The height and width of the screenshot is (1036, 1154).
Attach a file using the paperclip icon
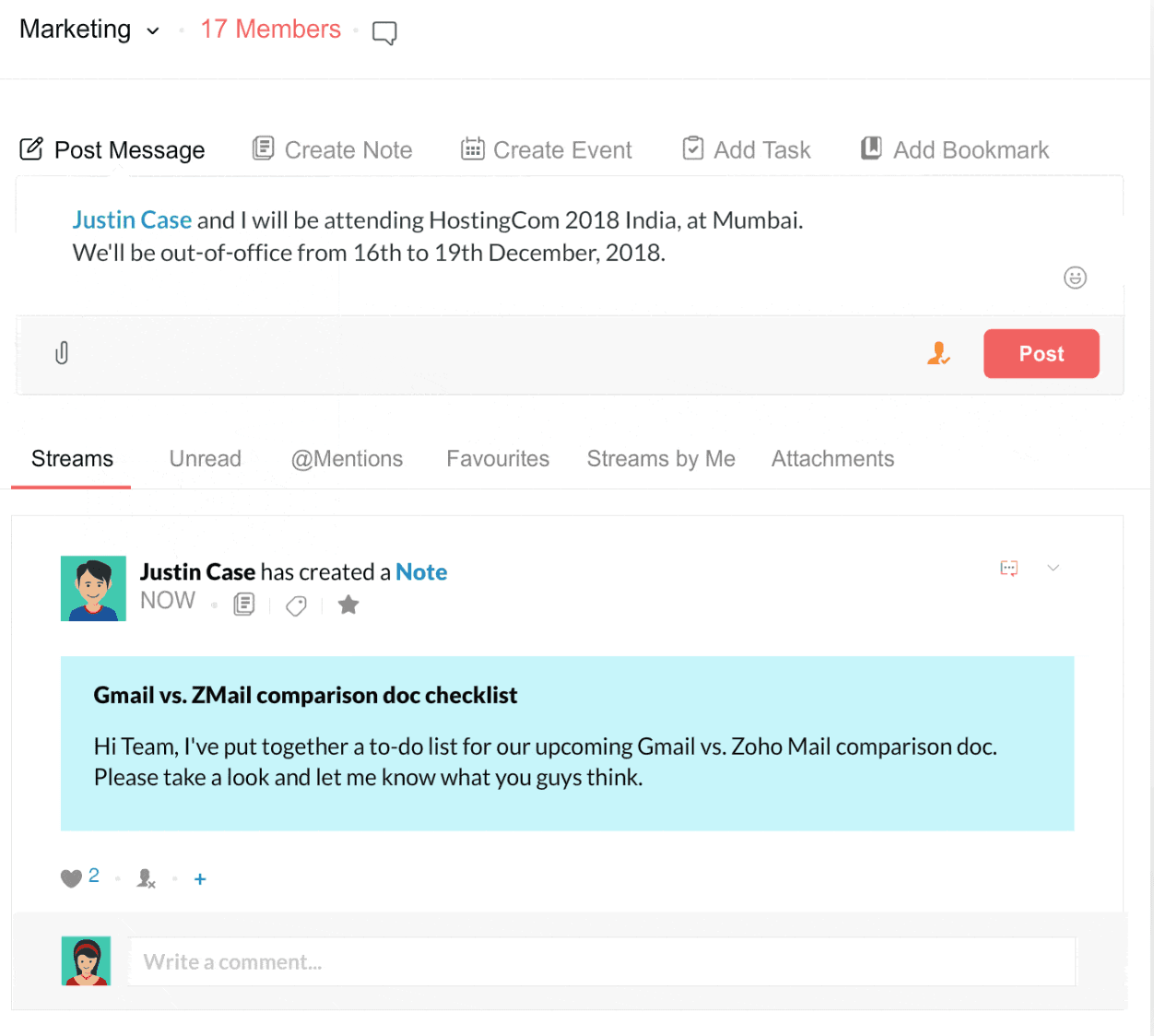click(62, 353)
